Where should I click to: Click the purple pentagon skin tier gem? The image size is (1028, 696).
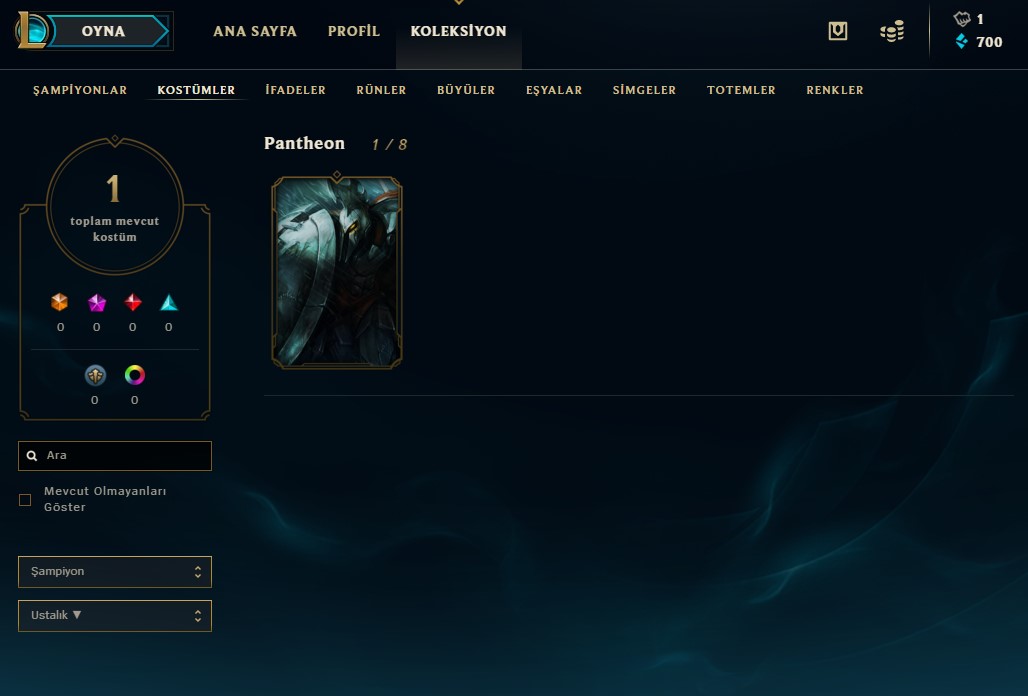coord(96,302)
